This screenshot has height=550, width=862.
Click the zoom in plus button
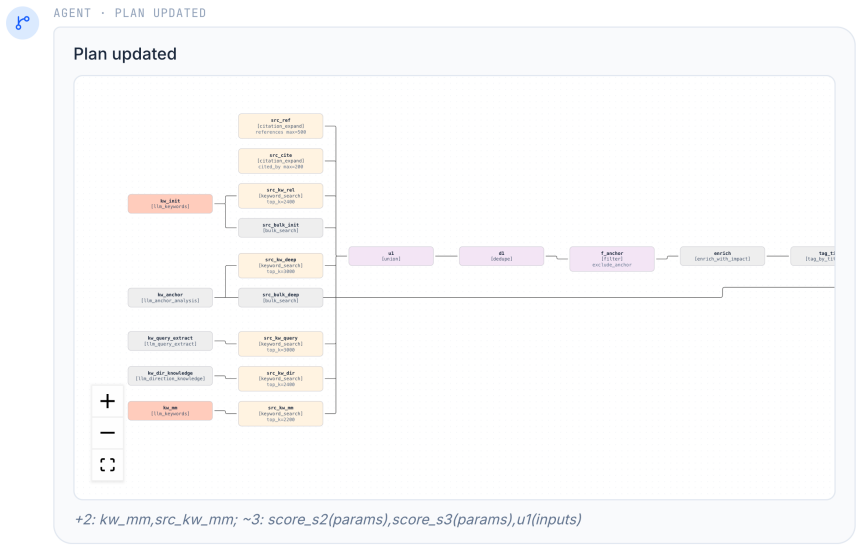[x=107, y=401]
